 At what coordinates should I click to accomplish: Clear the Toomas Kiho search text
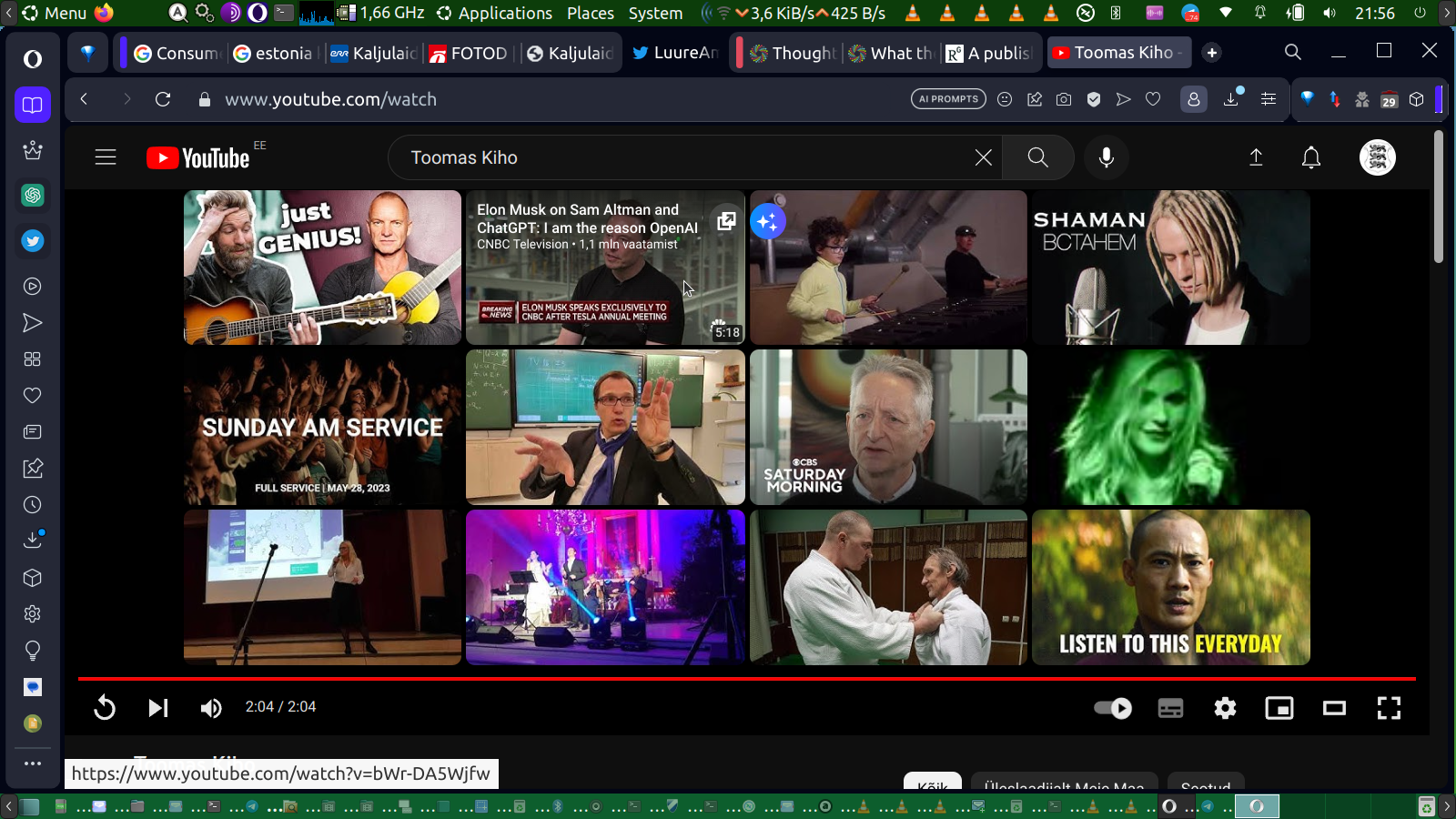click(x=984, y=157)
